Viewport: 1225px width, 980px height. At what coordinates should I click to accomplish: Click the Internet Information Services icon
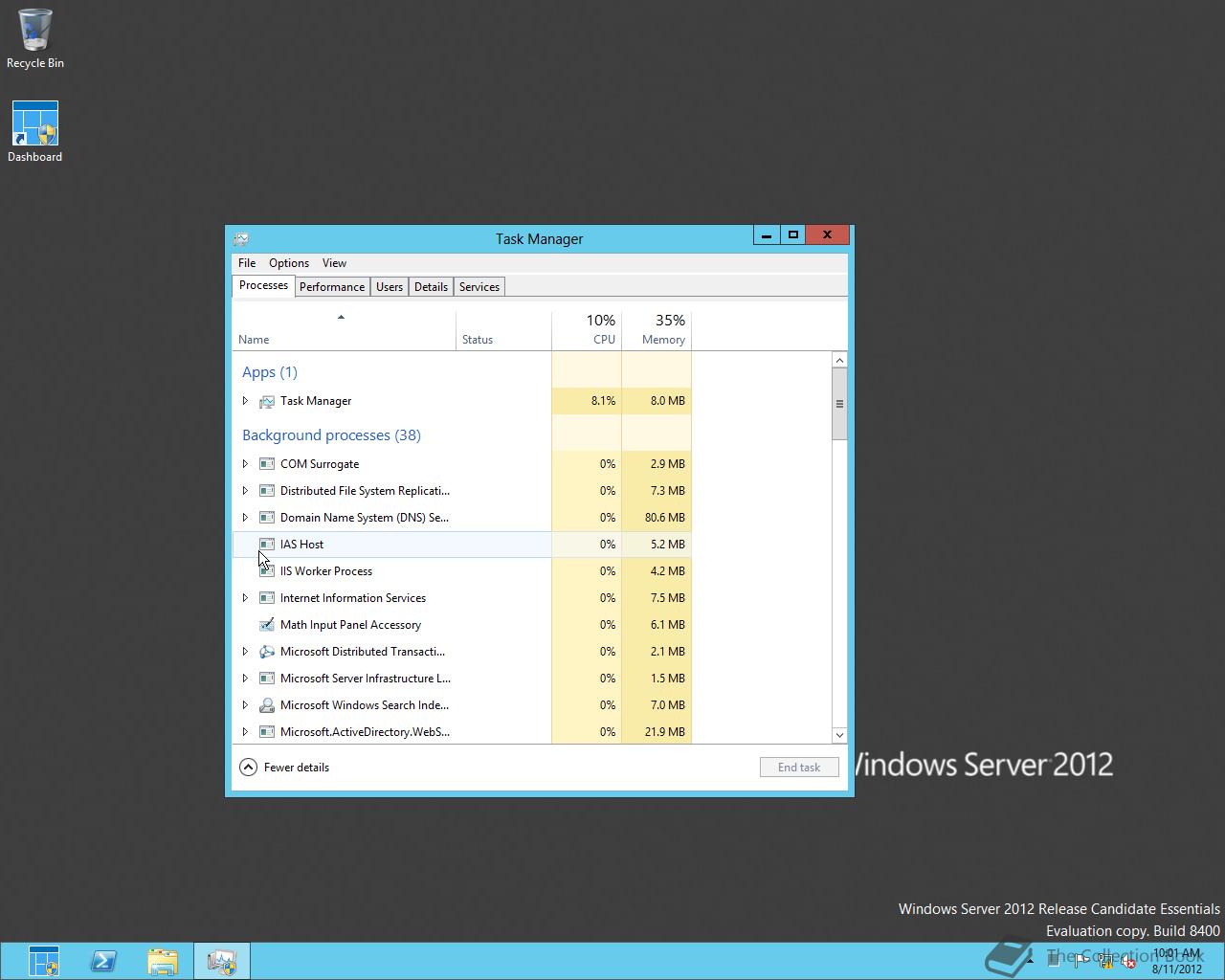(x=267, y=598)
